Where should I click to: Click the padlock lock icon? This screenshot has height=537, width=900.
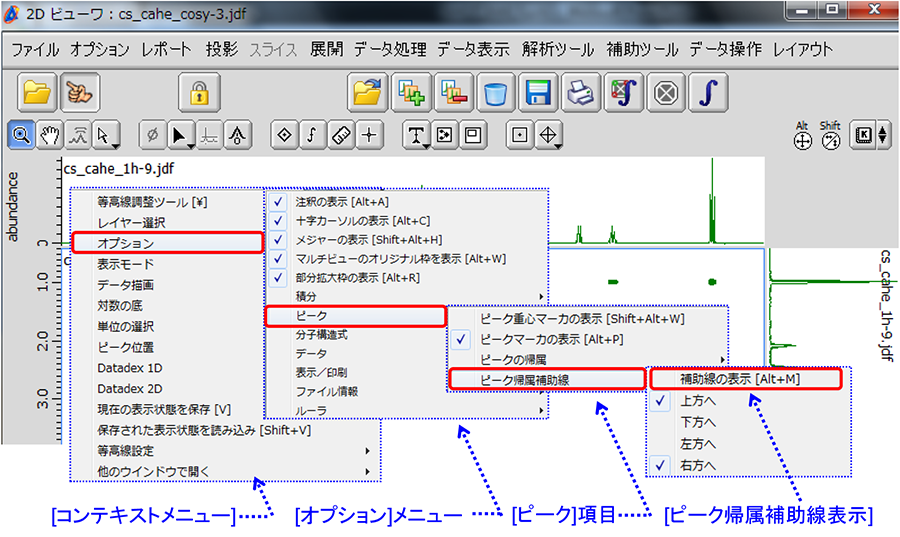click(x=198, y=92)
